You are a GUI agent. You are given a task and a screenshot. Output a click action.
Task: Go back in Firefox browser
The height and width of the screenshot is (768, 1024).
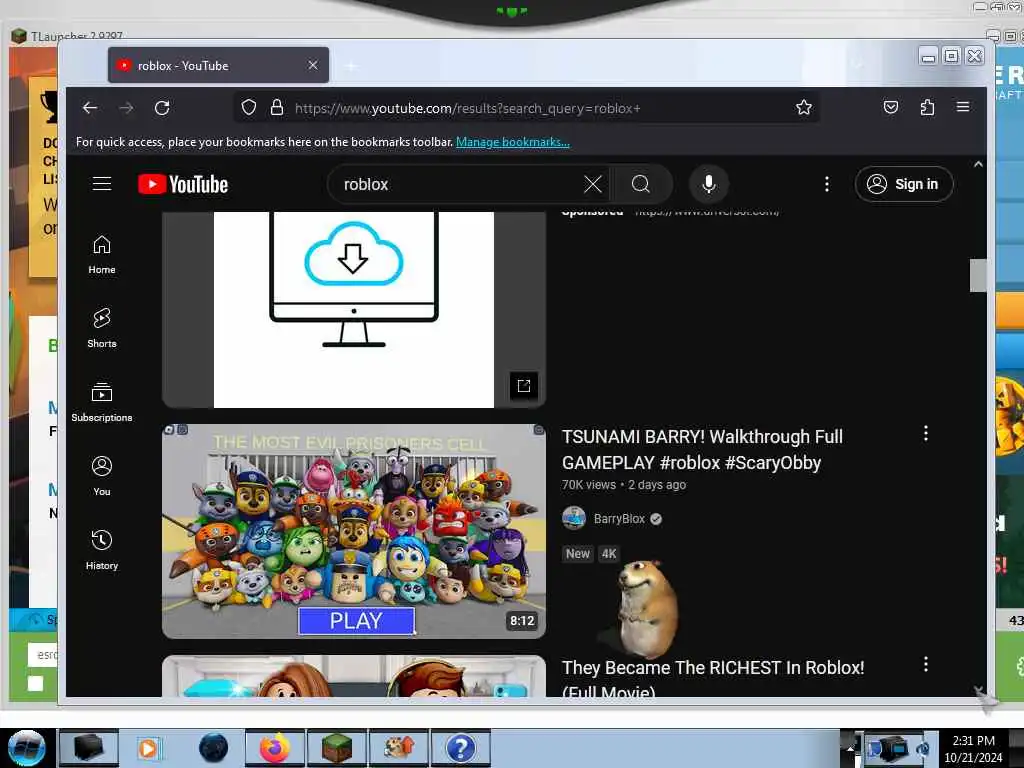pos(90,108)
